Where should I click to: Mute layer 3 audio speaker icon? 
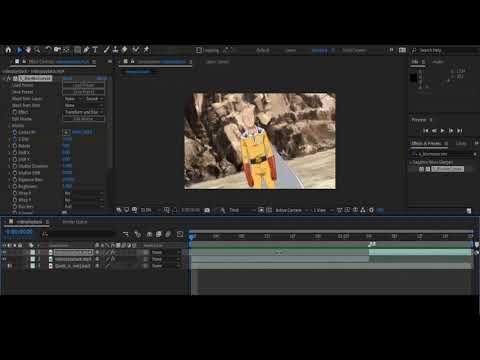[10, 266]
